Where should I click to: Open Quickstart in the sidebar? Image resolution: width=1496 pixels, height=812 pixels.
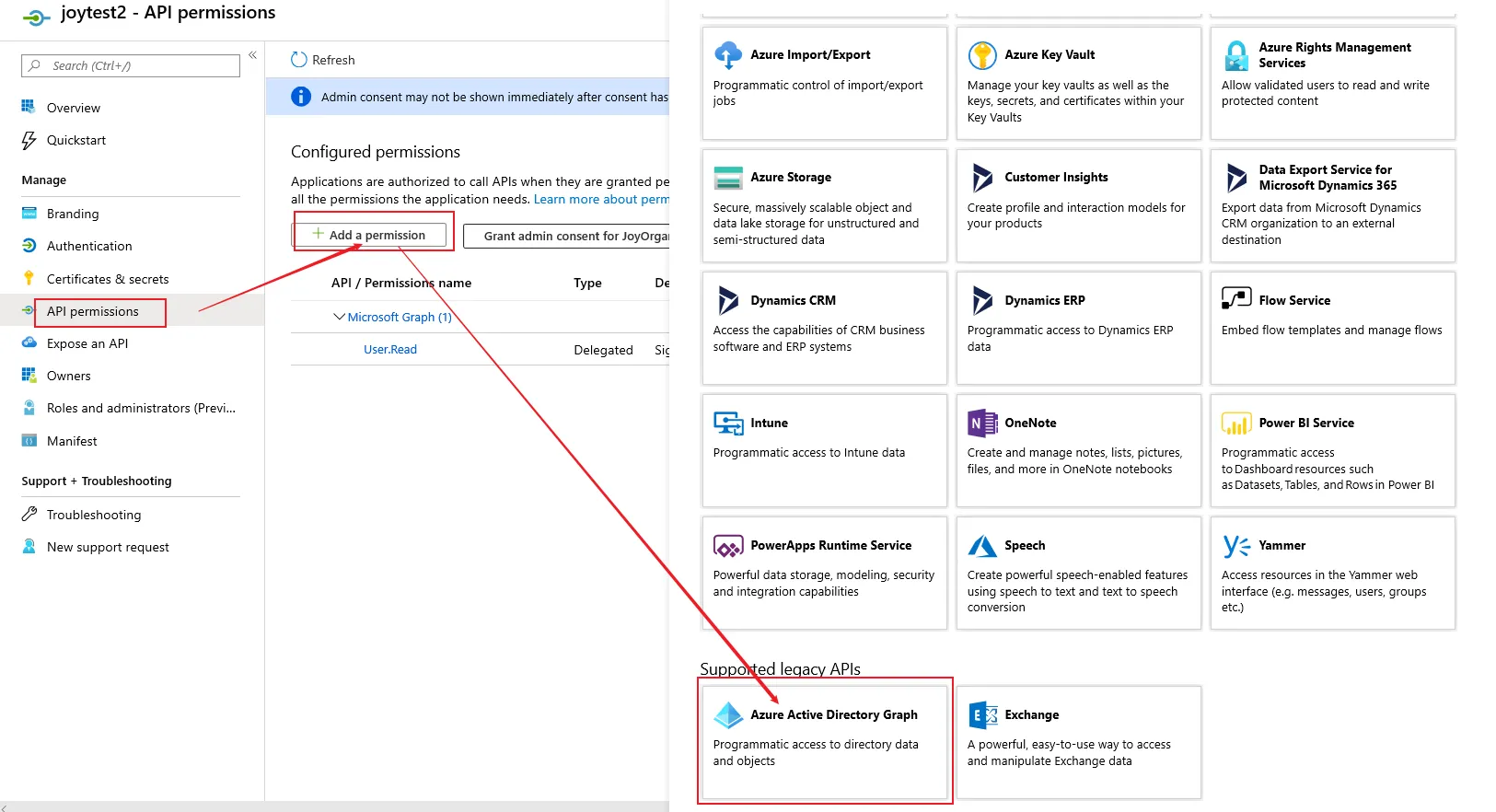pos(76,140)
